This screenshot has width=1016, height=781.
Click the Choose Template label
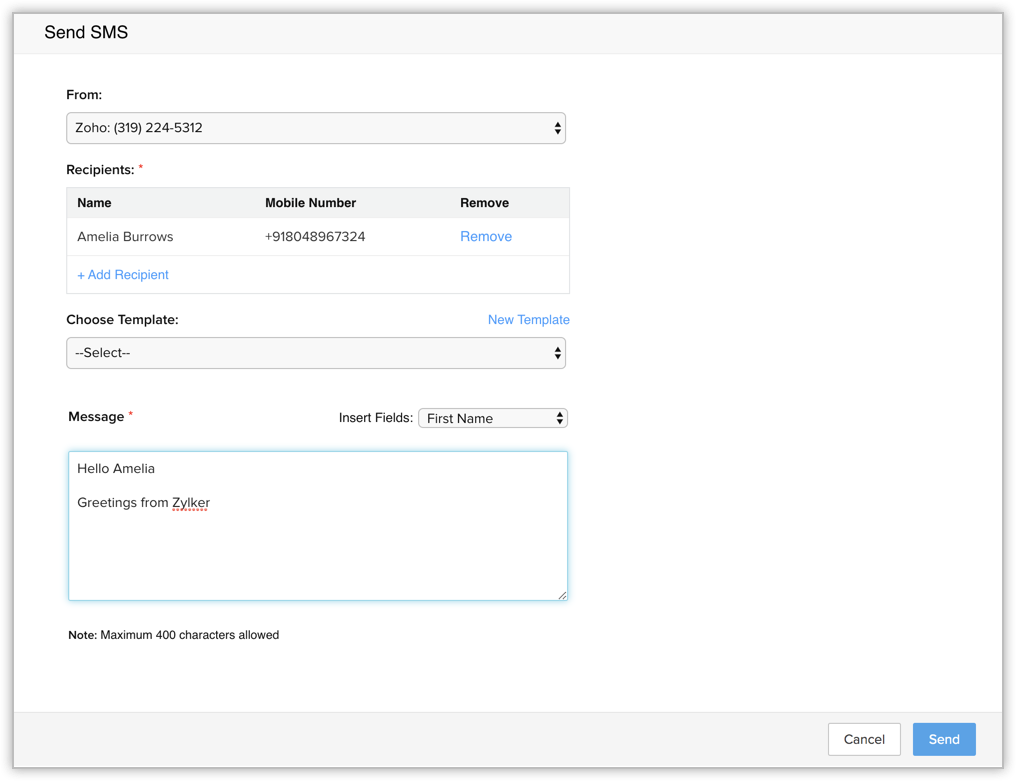(x=122, y=320)
